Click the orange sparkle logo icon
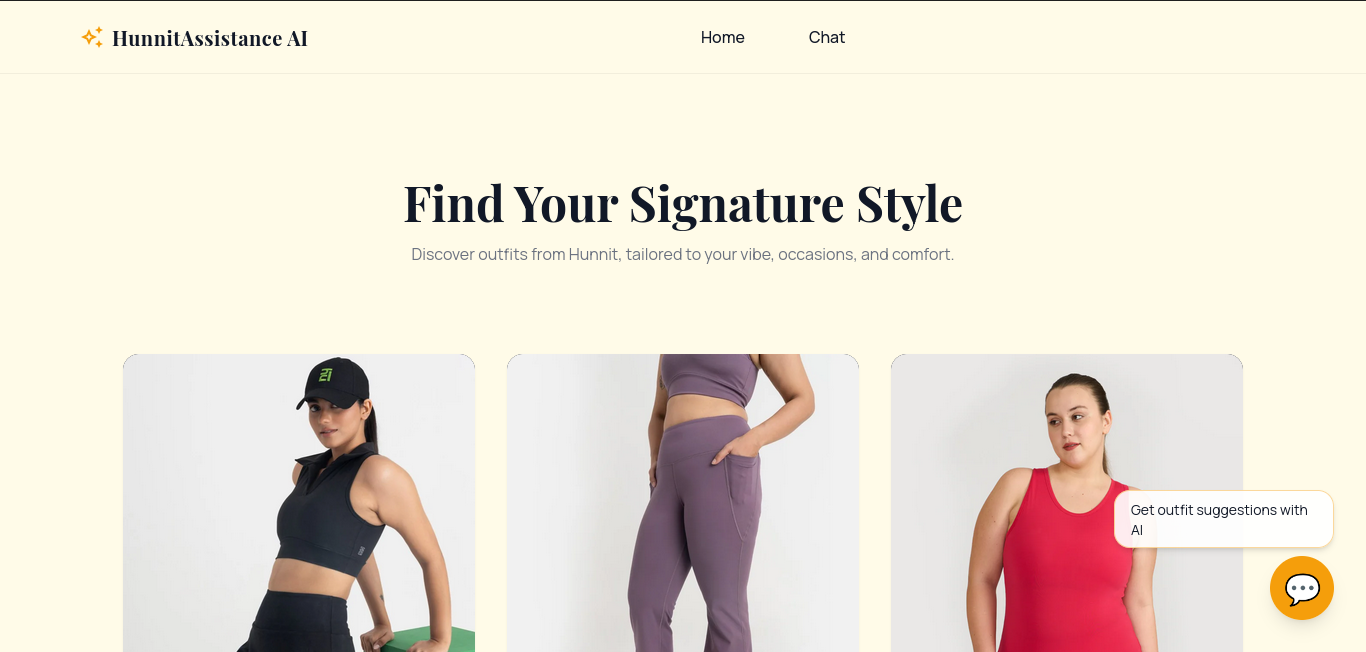 (x=92, y=38)
